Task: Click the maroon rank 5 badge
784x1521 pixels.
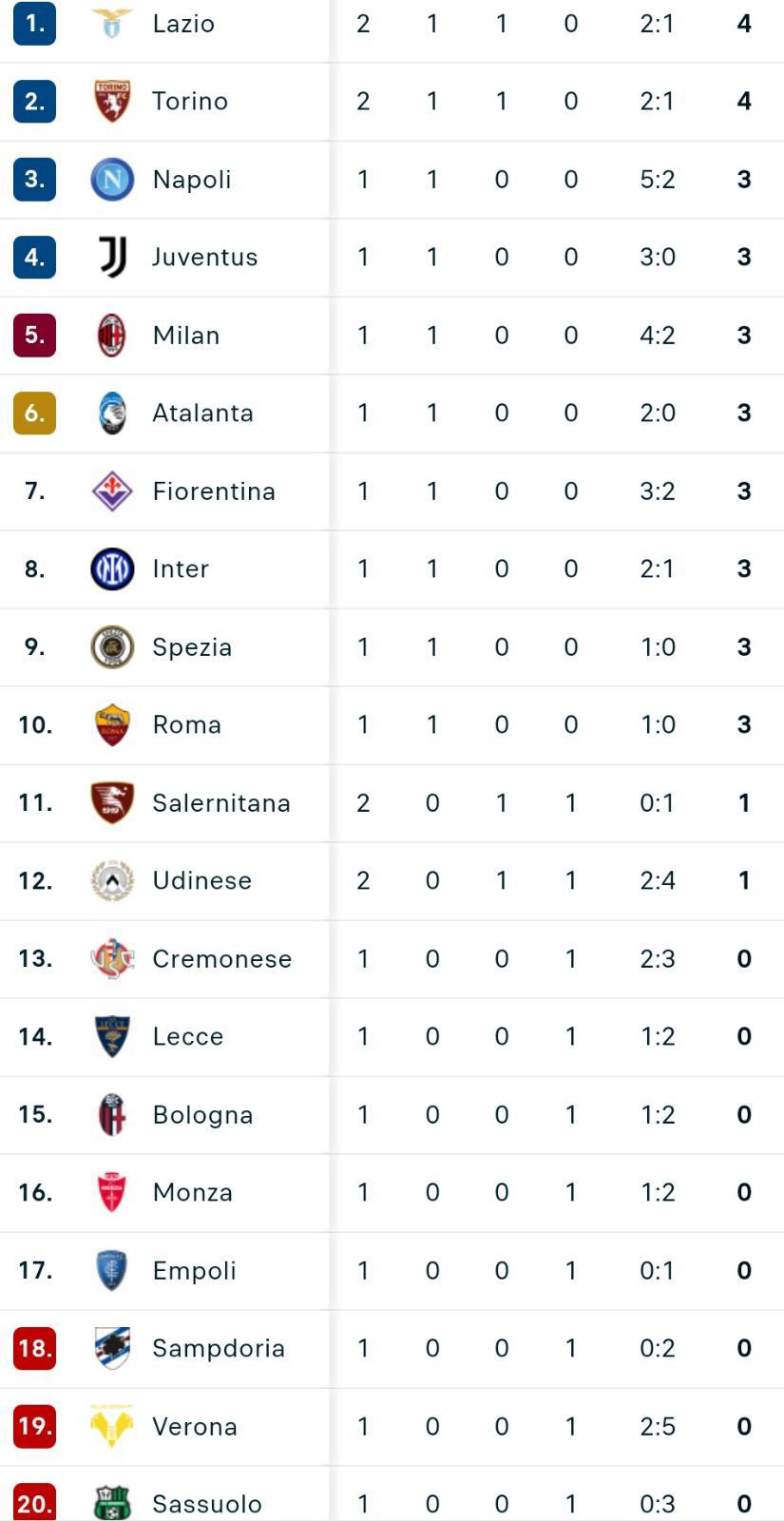Action: [34, 335]
